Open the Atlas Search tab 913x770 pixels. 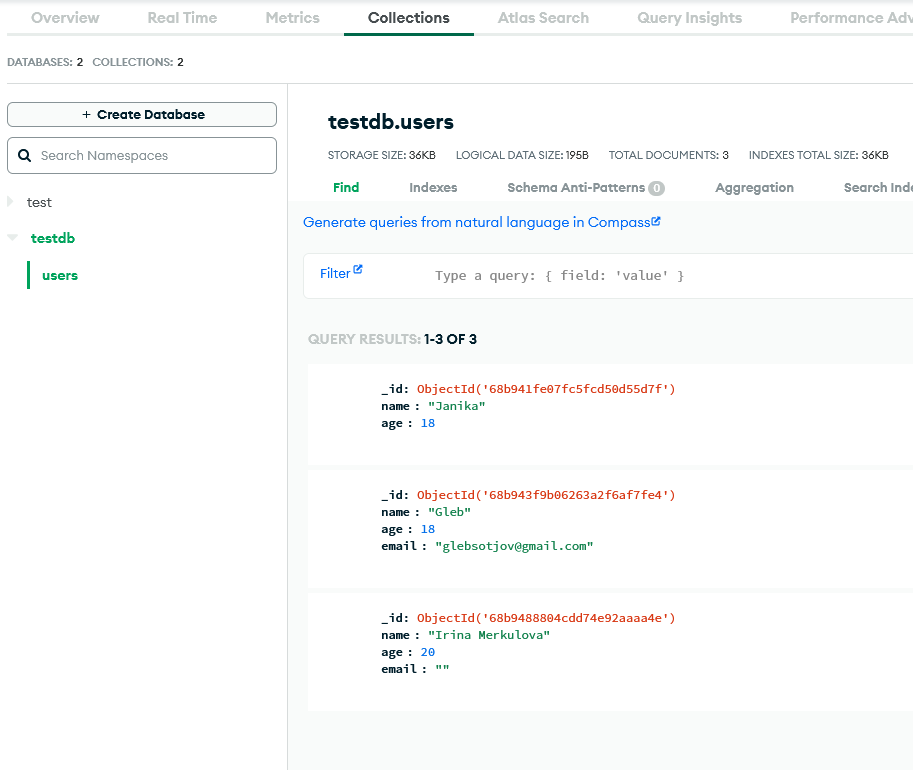coord(543,18)
